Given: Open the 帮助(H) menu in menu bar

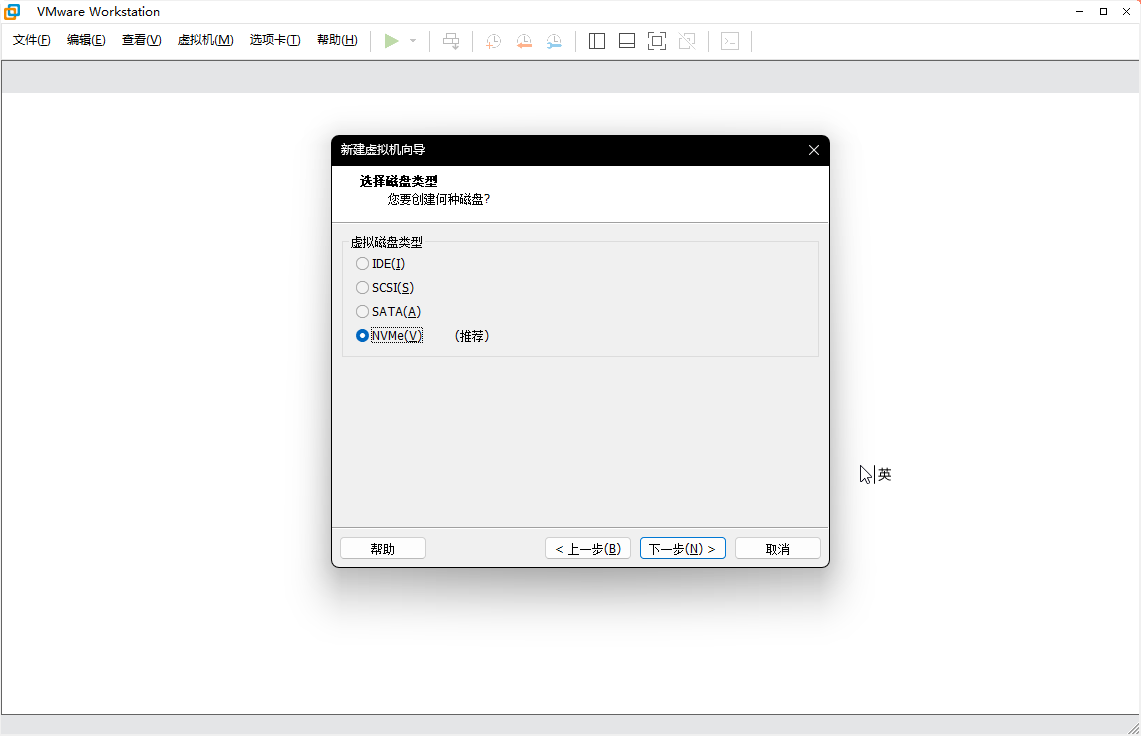Looking at the screenshot, I should click(x=337, y=40).
